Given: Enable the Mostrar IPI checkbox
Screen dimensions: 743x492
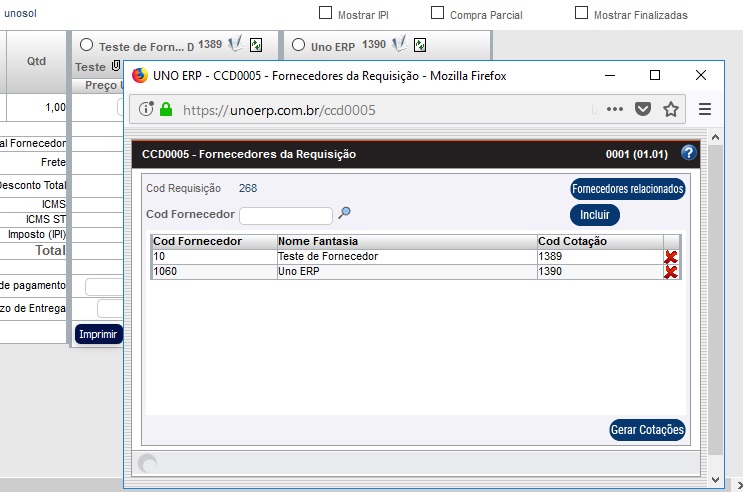Looking at the screenshot, I should point(325,14).
